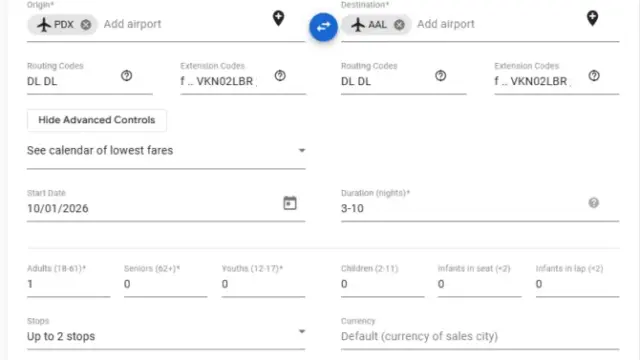
Task: Focus the Children count field
Action: click(382, 284)
